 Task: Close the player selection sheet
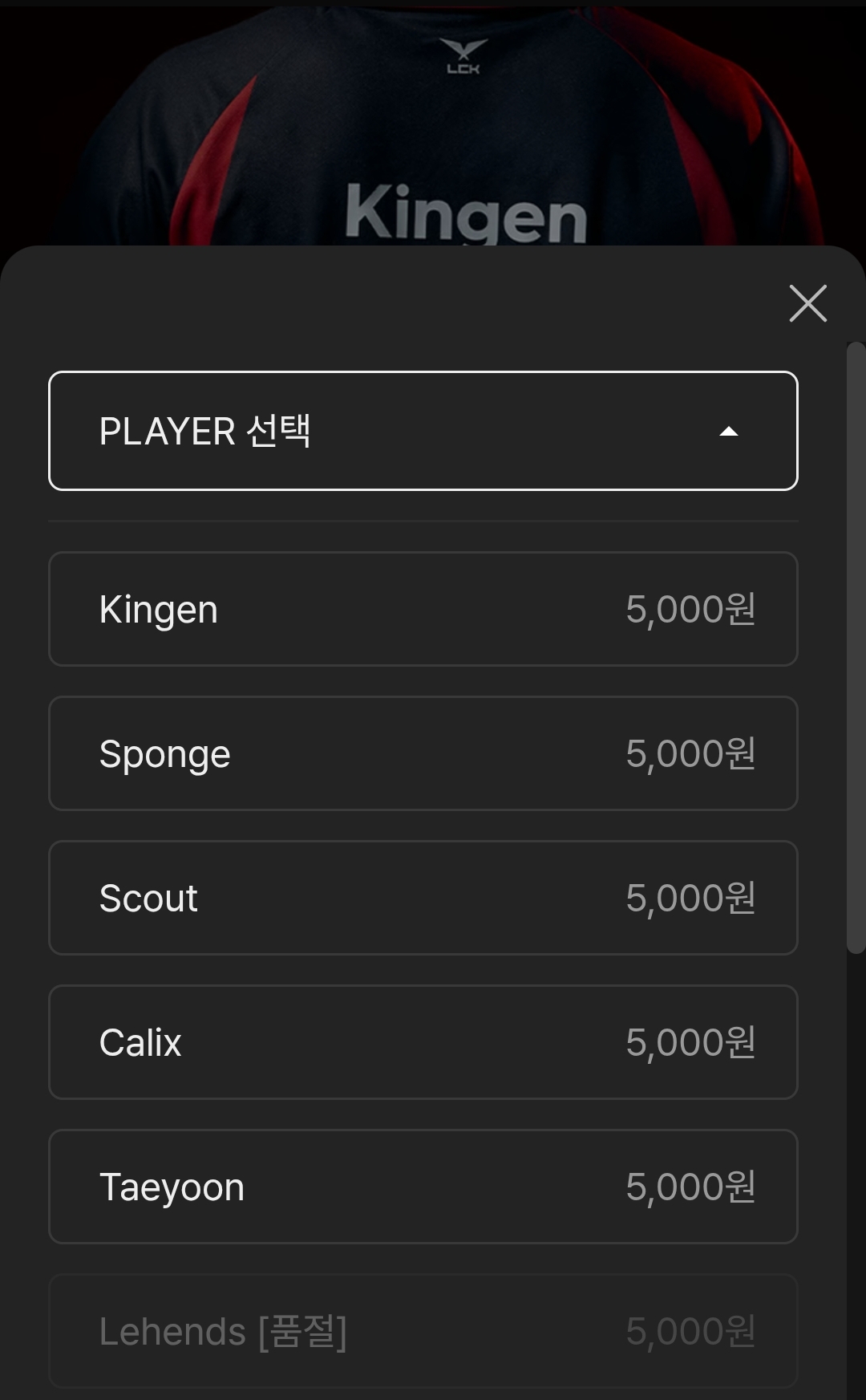click(x=807, y=303)
